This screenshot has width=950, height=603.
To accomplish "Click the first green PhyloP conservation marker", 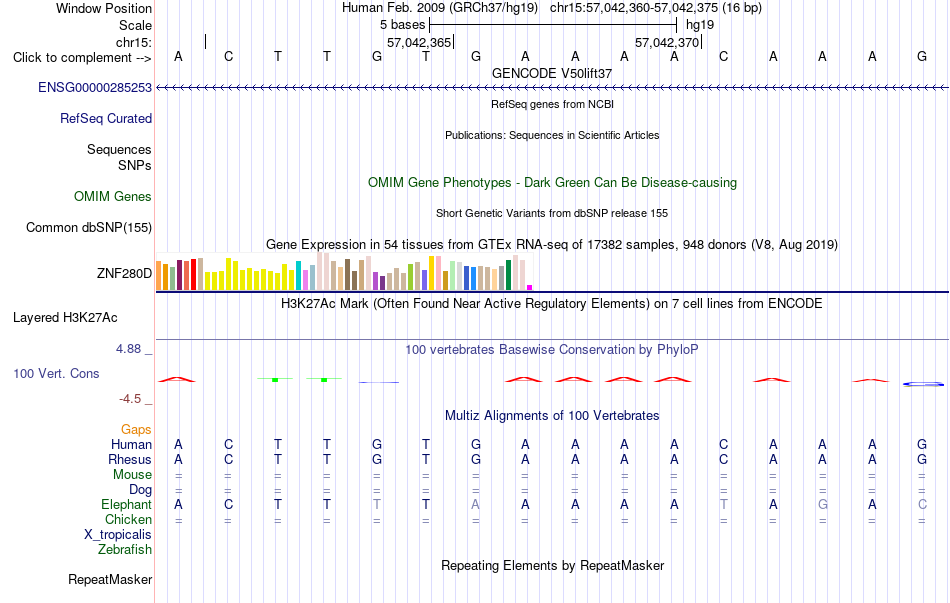I will tap(275, 379).
